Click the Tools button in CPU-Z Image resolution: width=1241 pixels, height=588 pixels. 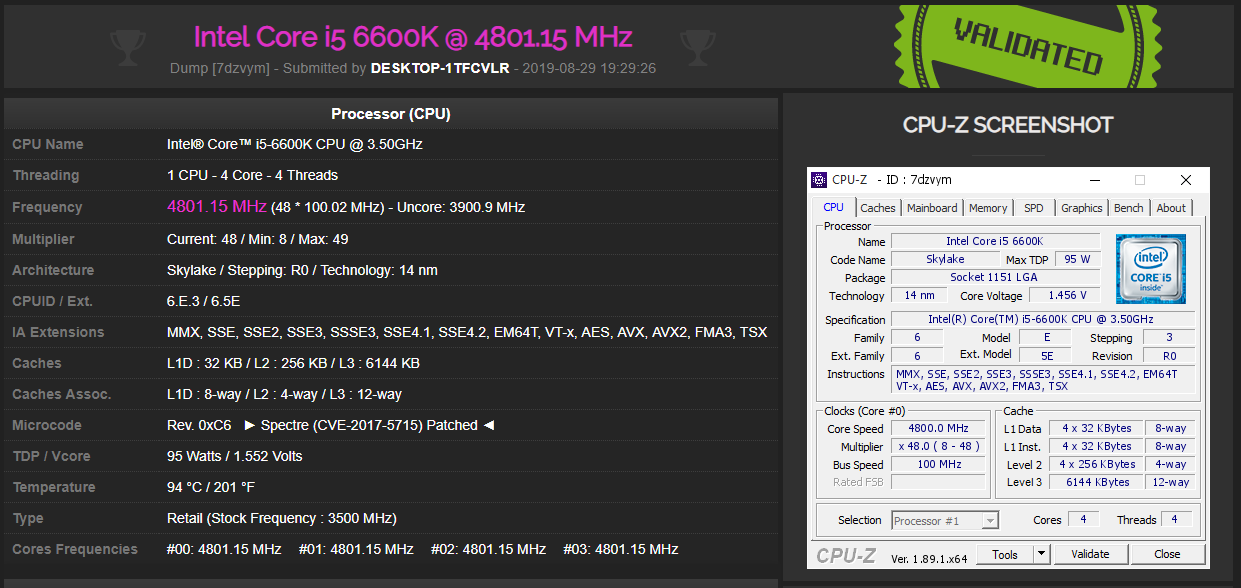pos(1005,554)
